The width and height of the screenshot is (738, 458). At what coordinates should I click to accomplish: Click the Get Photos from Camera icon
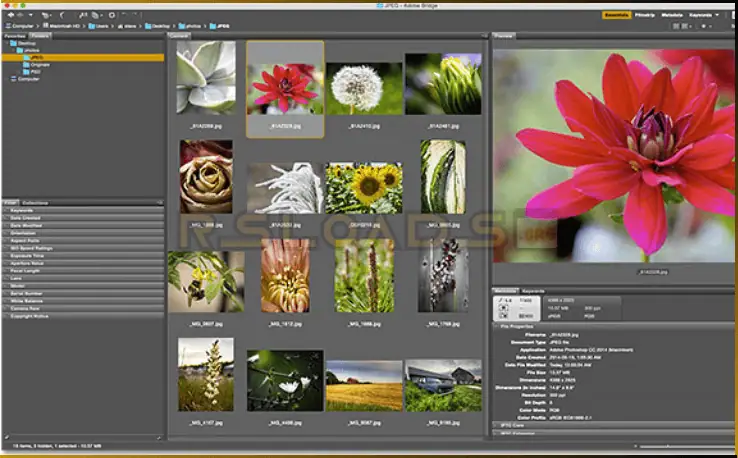[x=83, y=15]
